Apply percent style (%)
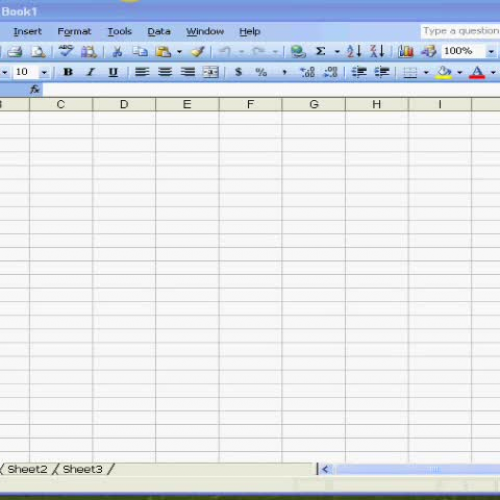 tap(261, 72)
